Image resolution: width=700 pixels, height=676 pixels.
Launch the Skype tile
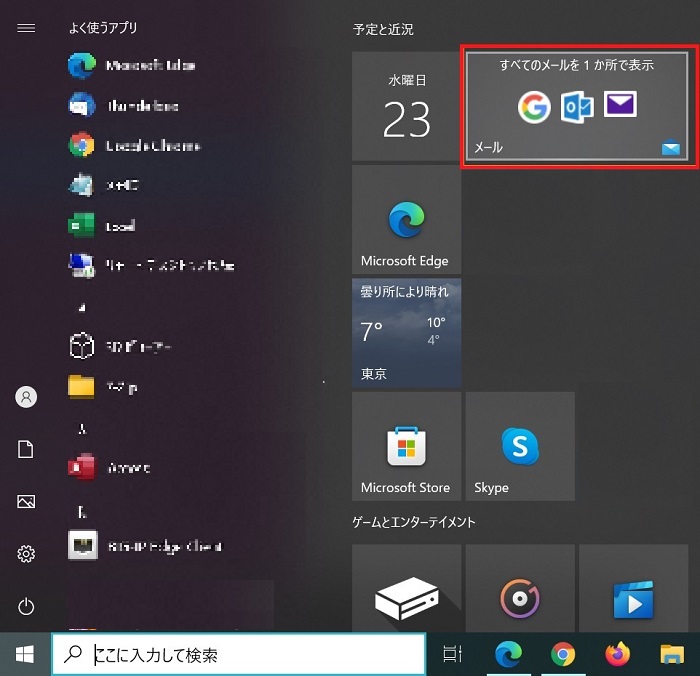[x=519, y=446]
